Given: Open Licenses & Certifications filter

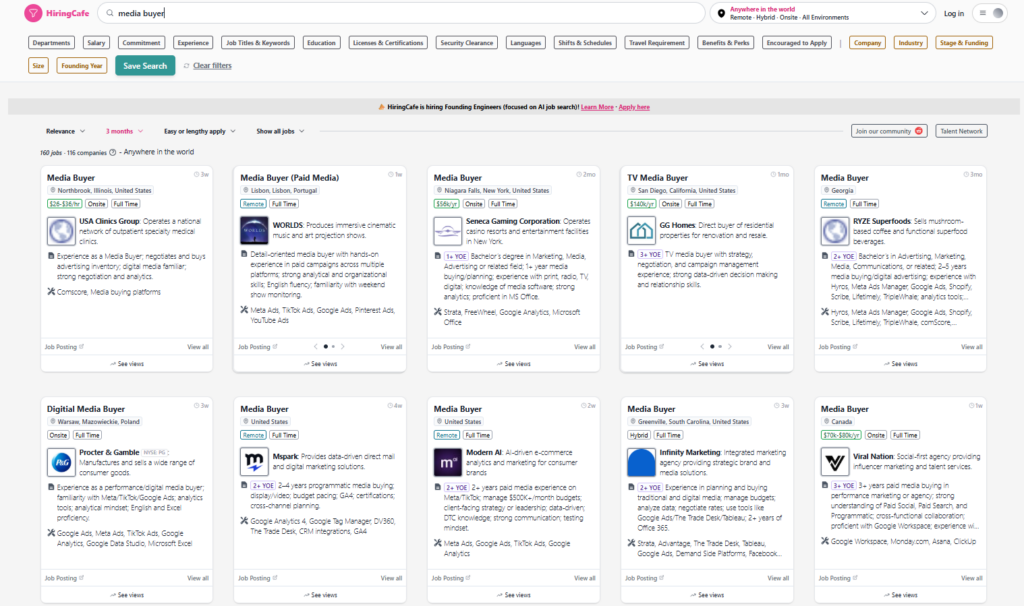Looking at the screenshot, I should click(x=388, y=42).
